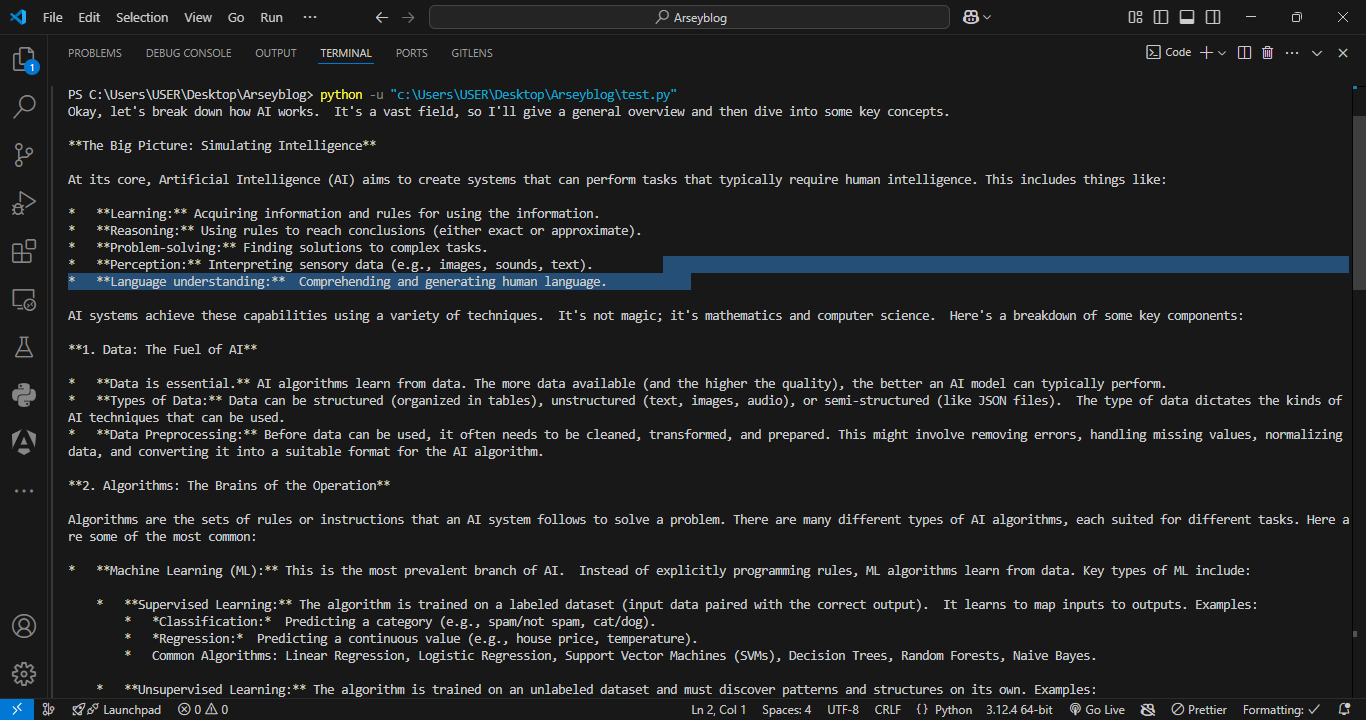Switch to the GITLENS tab

472,53
